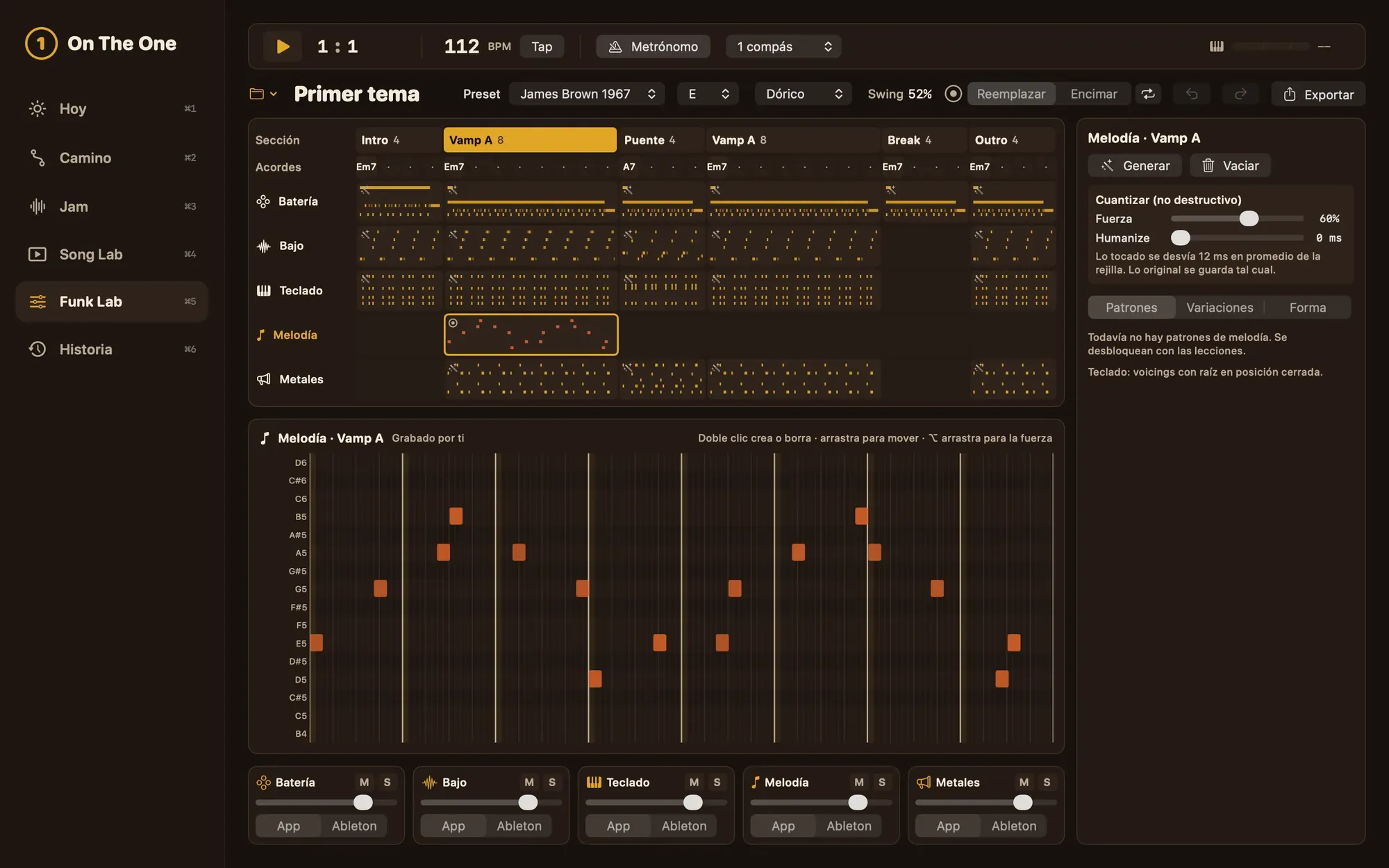Go to the Jam sidebar page
Screen dimensions: 1389x868
point(112,206)
